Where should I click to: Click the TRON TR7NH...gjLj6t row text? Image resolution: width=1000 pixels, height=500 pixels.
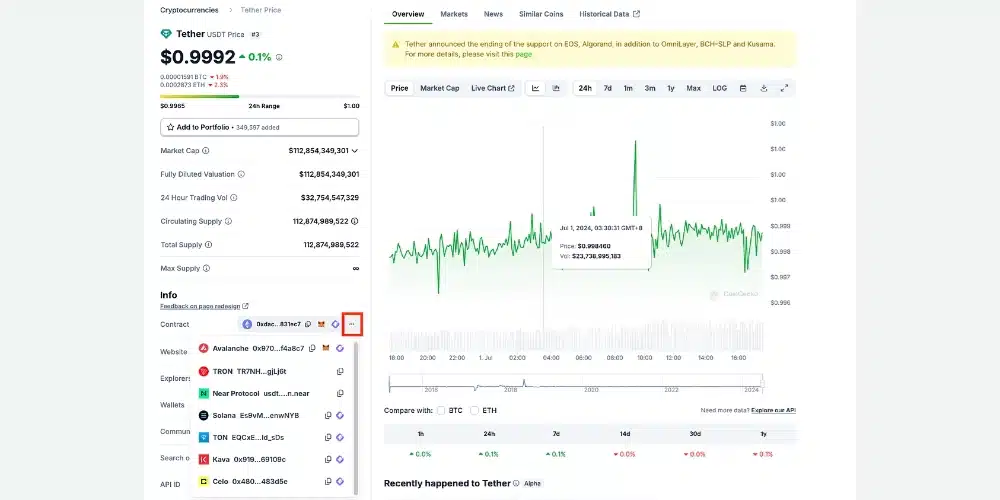tap(249, 371)
